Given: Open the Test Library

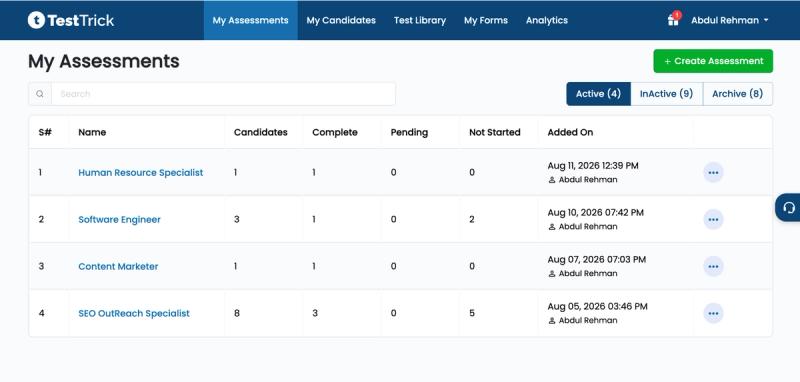Looking at the screenshot, I should [420, 20].
